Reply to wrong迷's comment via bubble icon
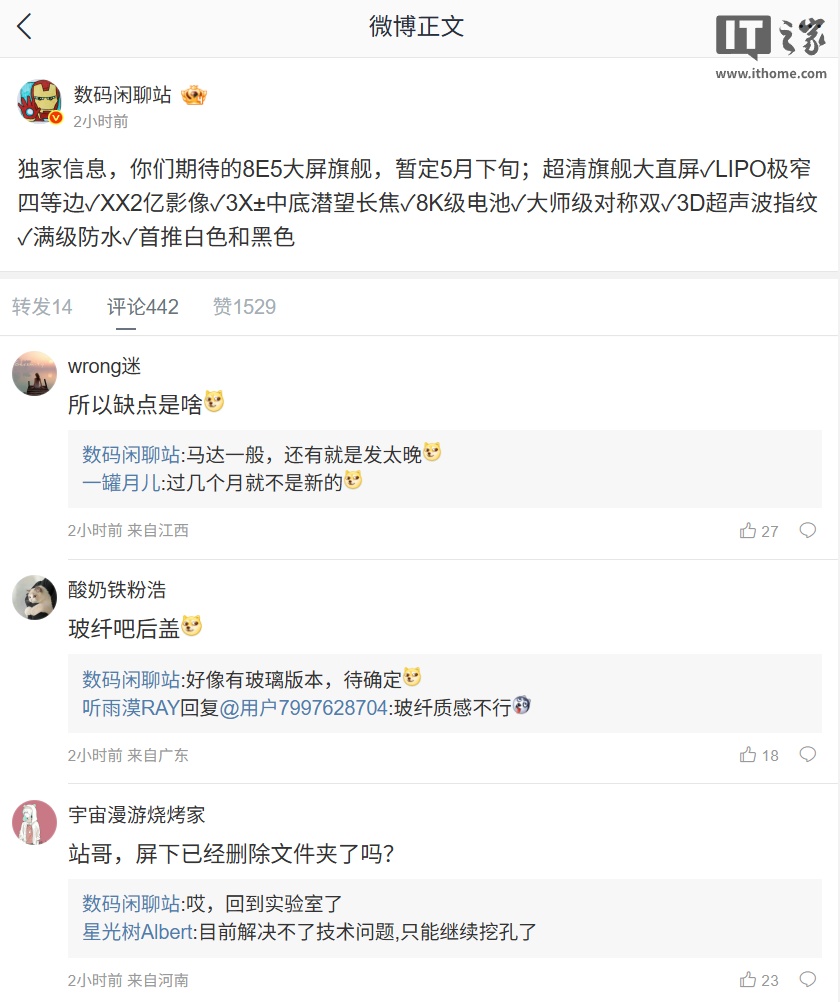This screenshot has height=1002, width=840. (x=808, y=531)
